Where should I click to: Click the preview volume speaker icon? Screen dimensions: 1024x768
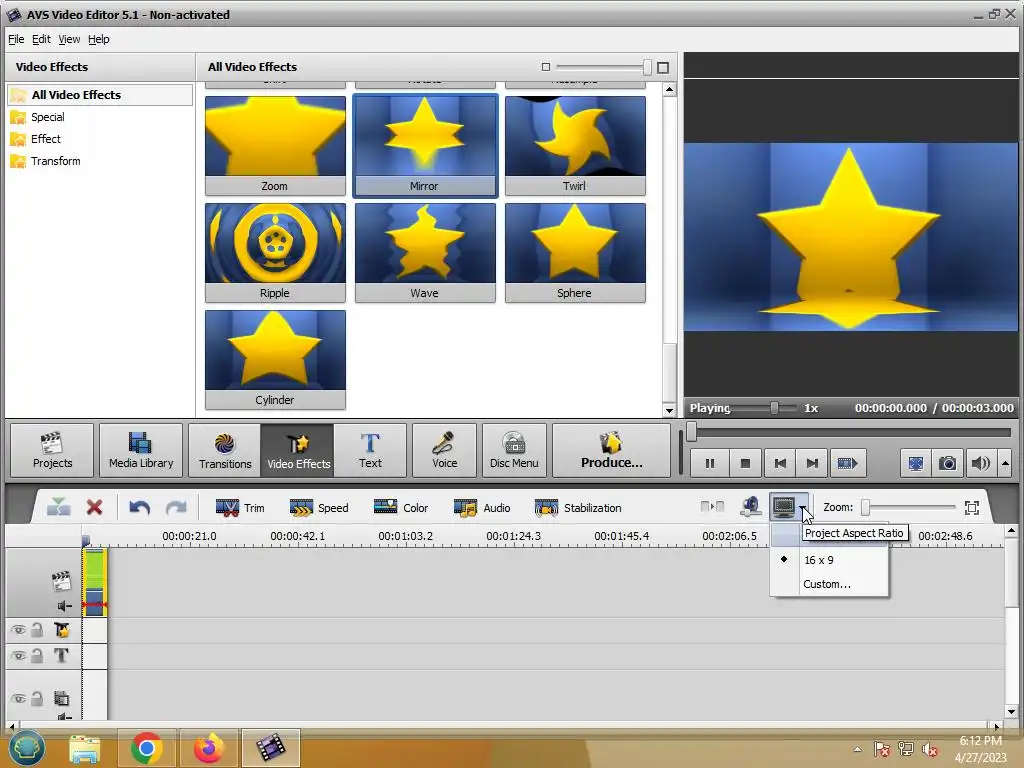pyautogui.click(x=980, y=463)
